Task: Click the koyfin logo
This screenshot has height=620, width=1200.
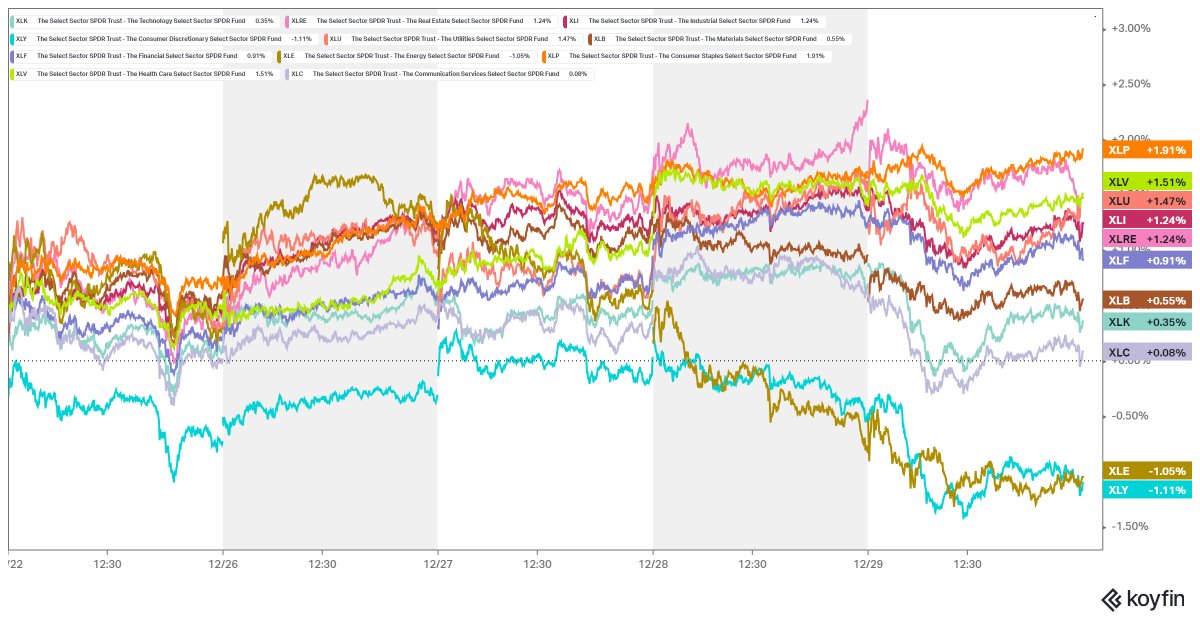Action: click(1143, 599)
